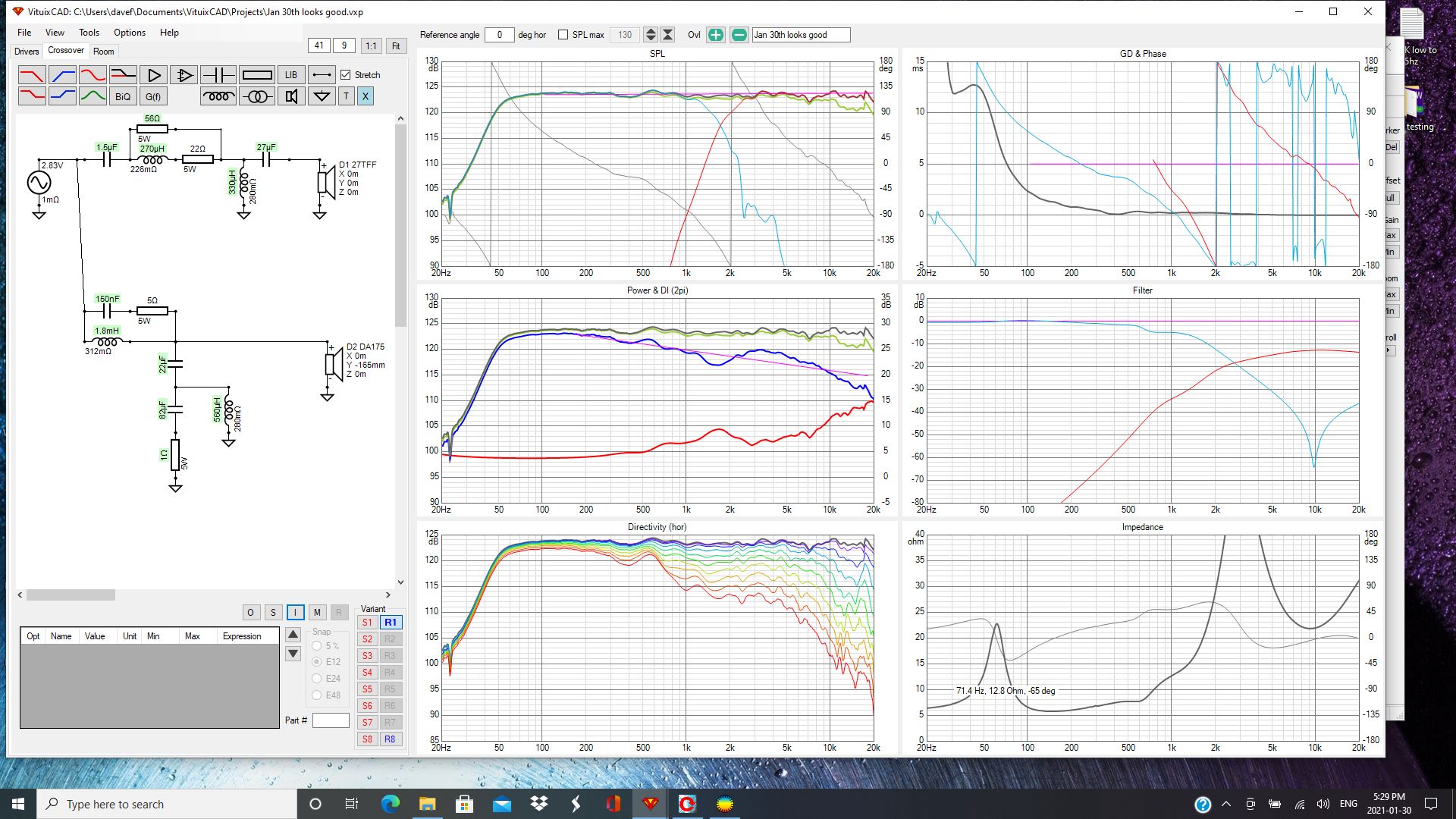Open the View menu
This screenshot has width=1456, height=819.
point(55,33)
